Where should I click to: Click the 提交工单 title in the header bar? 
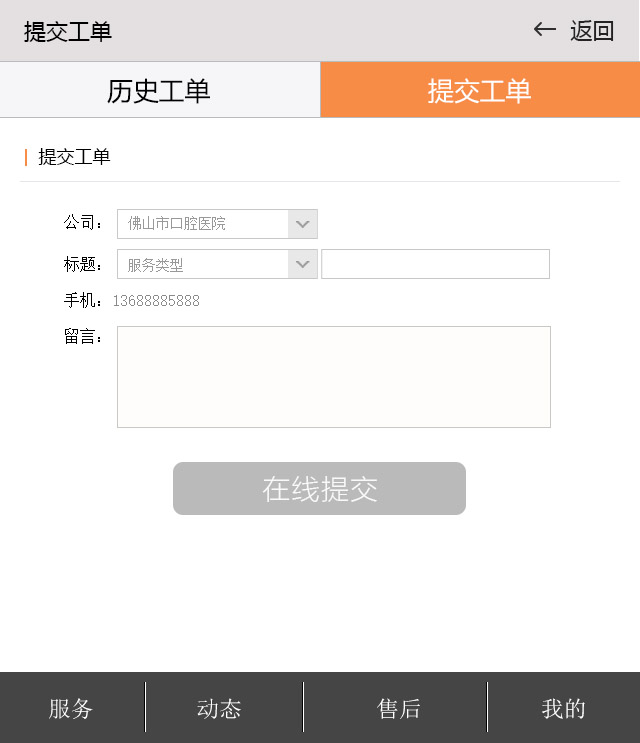point(68,31)
